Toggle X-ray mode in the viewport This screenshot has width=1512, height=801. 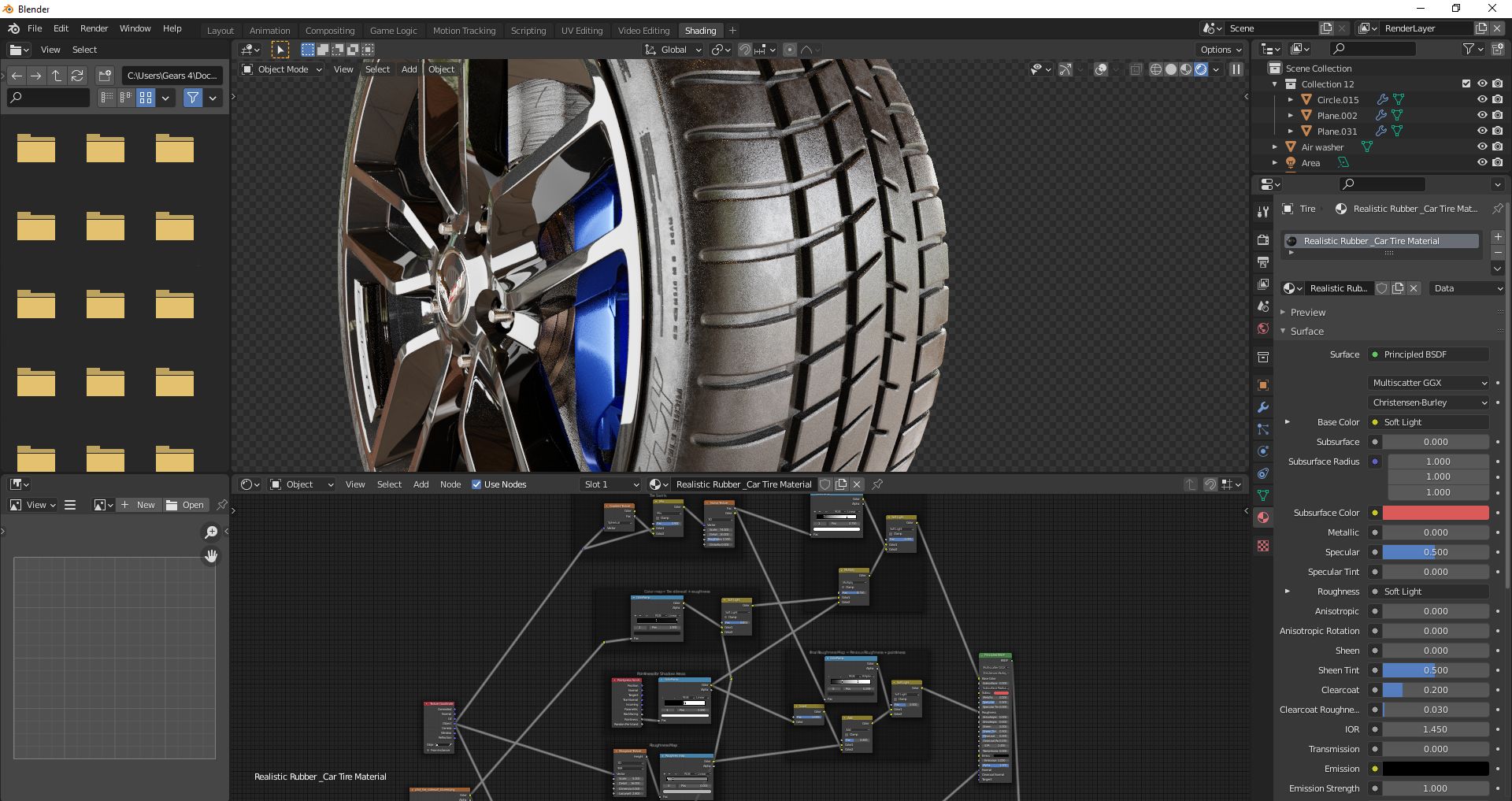point(1136,69)
